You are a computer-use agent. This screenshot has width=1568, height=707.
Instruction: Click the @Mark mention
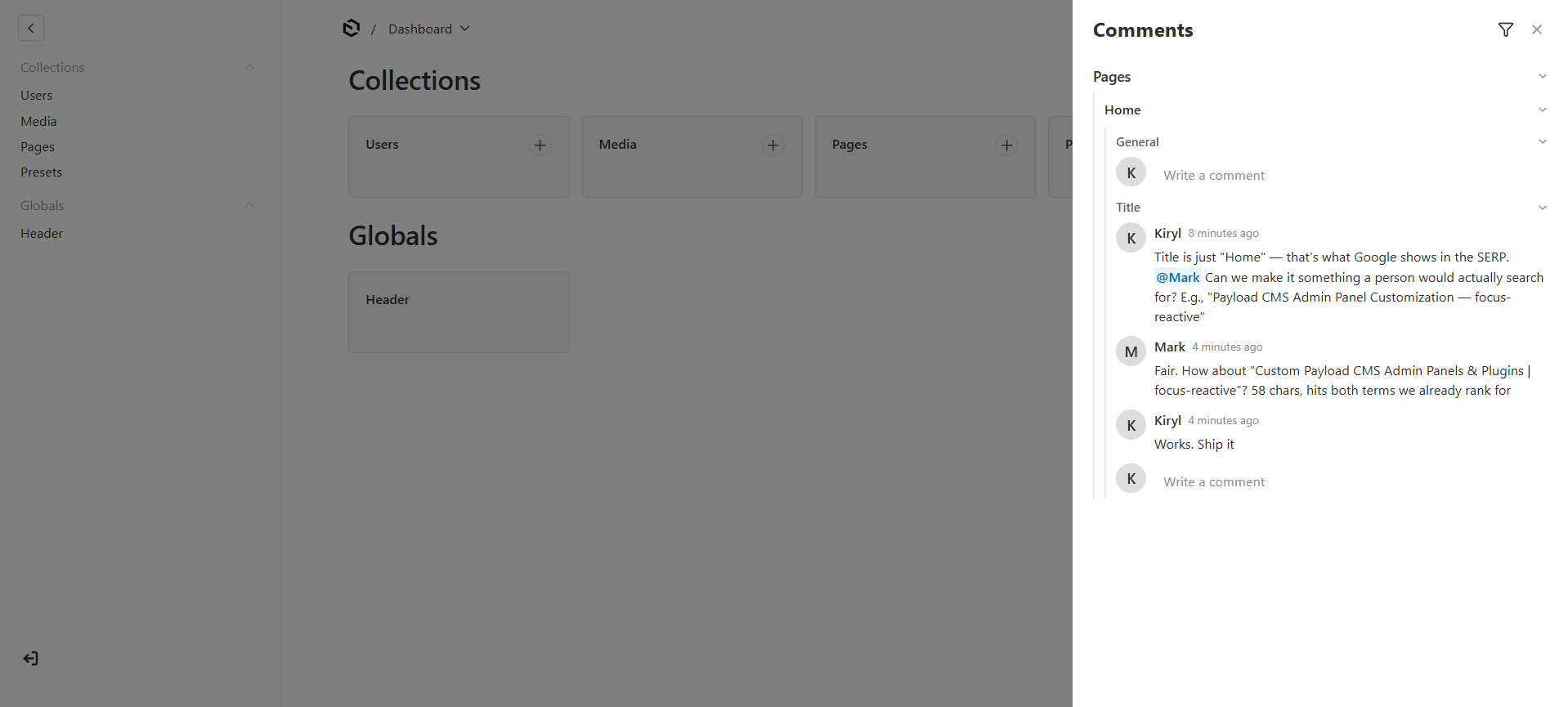click(1178, 277)
